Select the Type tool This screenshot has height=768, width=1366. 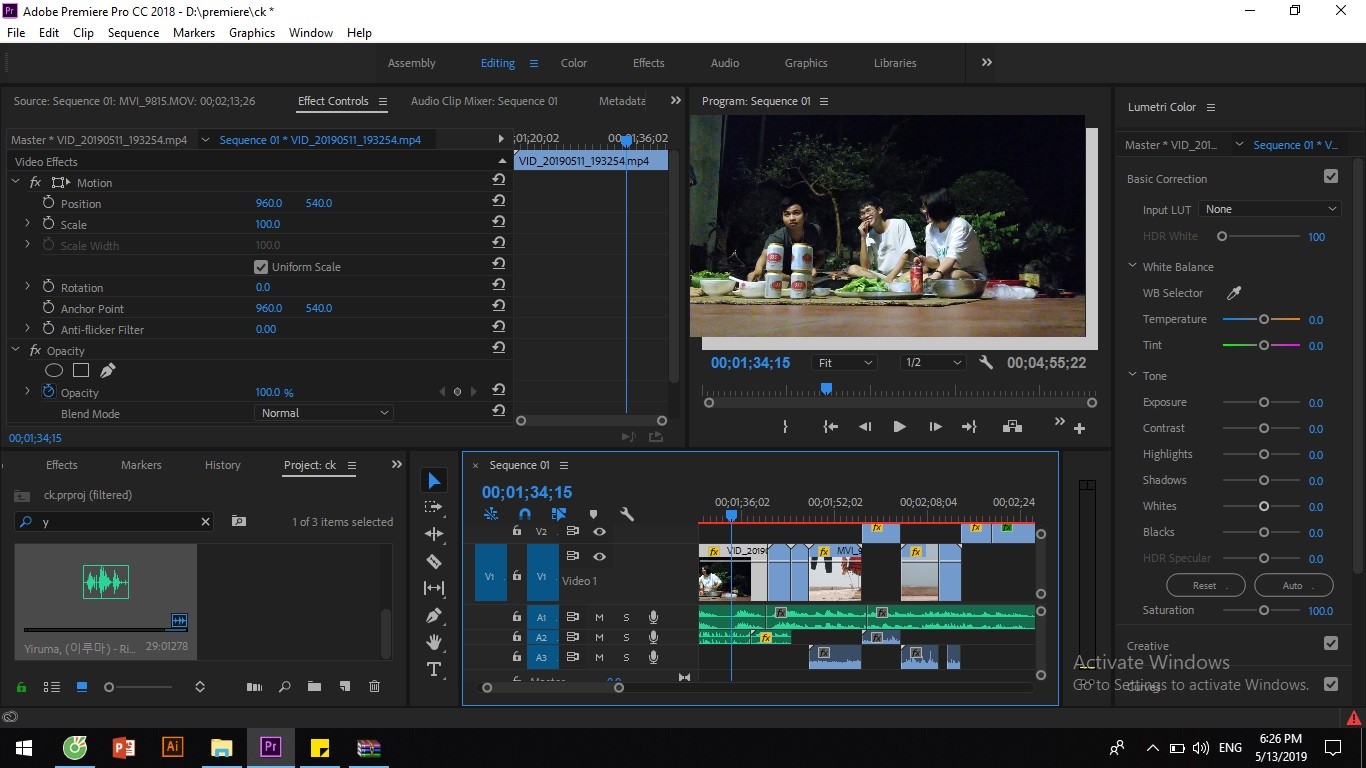click(434, 669)
